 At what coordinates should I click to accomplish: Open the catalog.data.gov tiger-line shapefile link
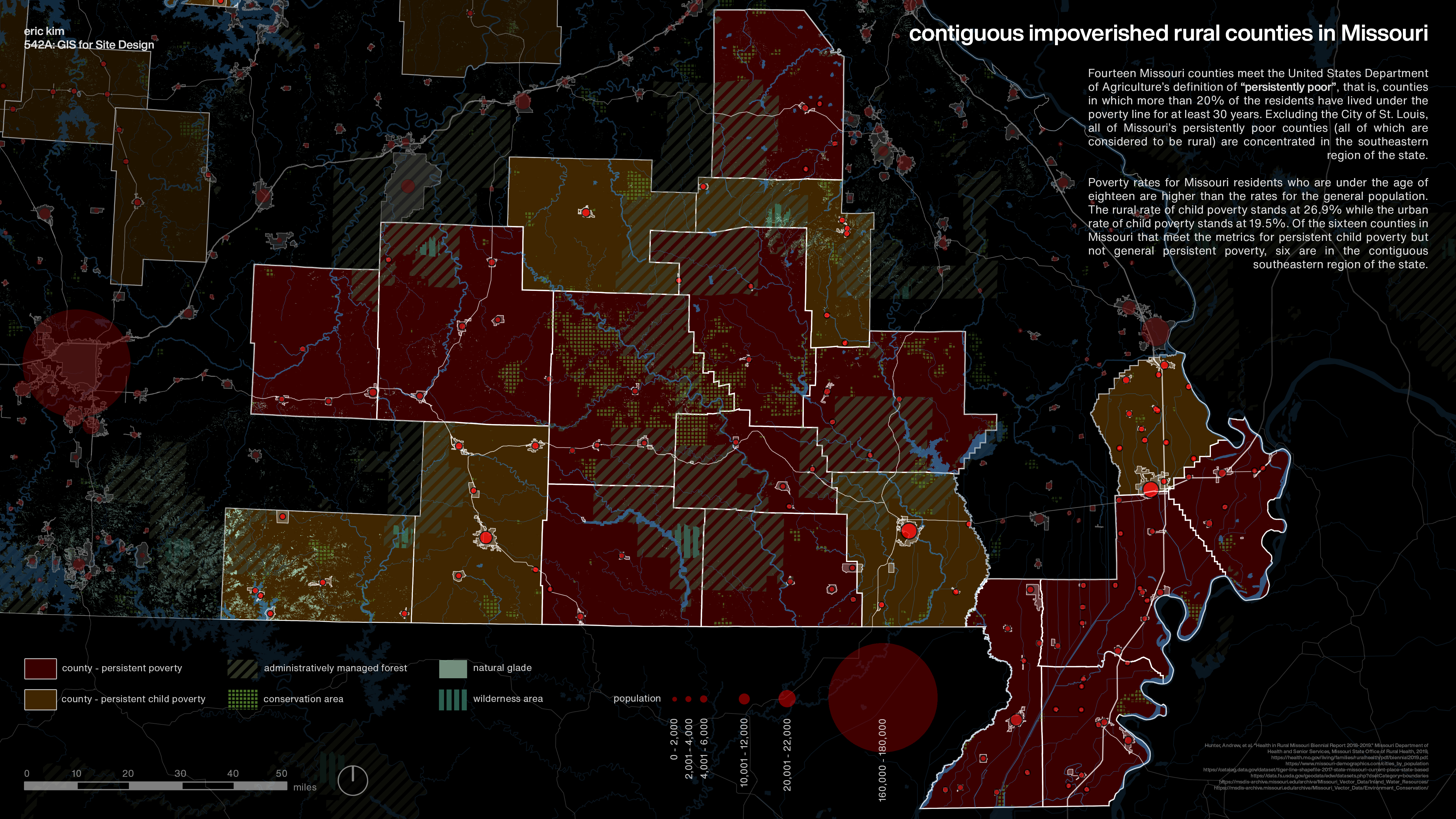pyautogui.click(x=1315, y=770)
